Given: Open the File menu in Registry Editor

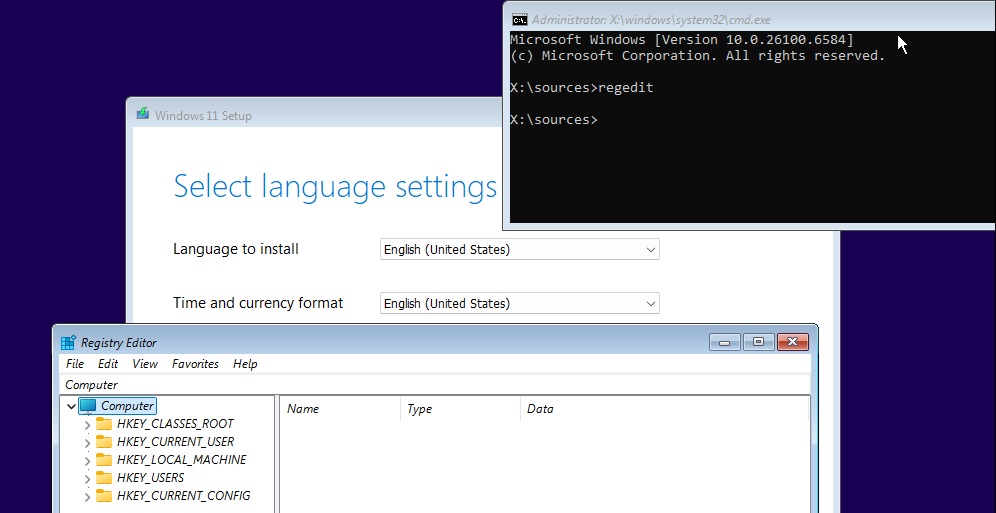Looking at the screenshot, I should coord(75,364).
